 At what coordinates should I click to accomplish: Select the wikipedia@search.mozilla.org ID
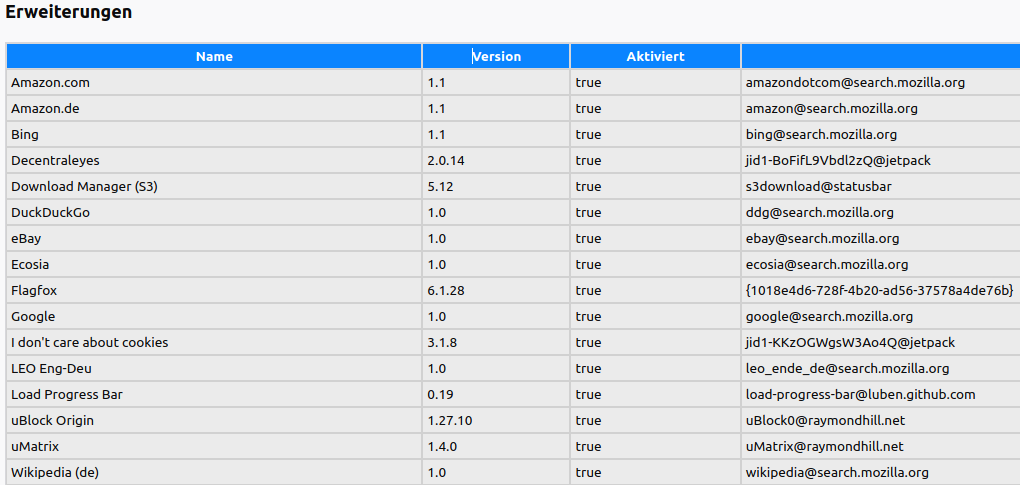[837, 473]
